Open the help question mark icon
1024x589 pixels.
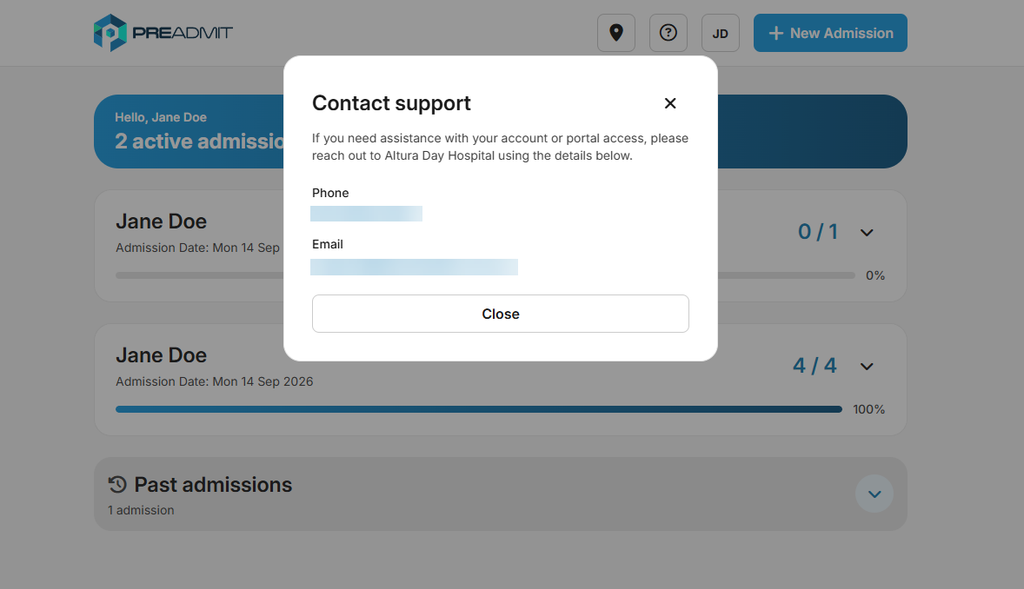(x=668, y=33)
